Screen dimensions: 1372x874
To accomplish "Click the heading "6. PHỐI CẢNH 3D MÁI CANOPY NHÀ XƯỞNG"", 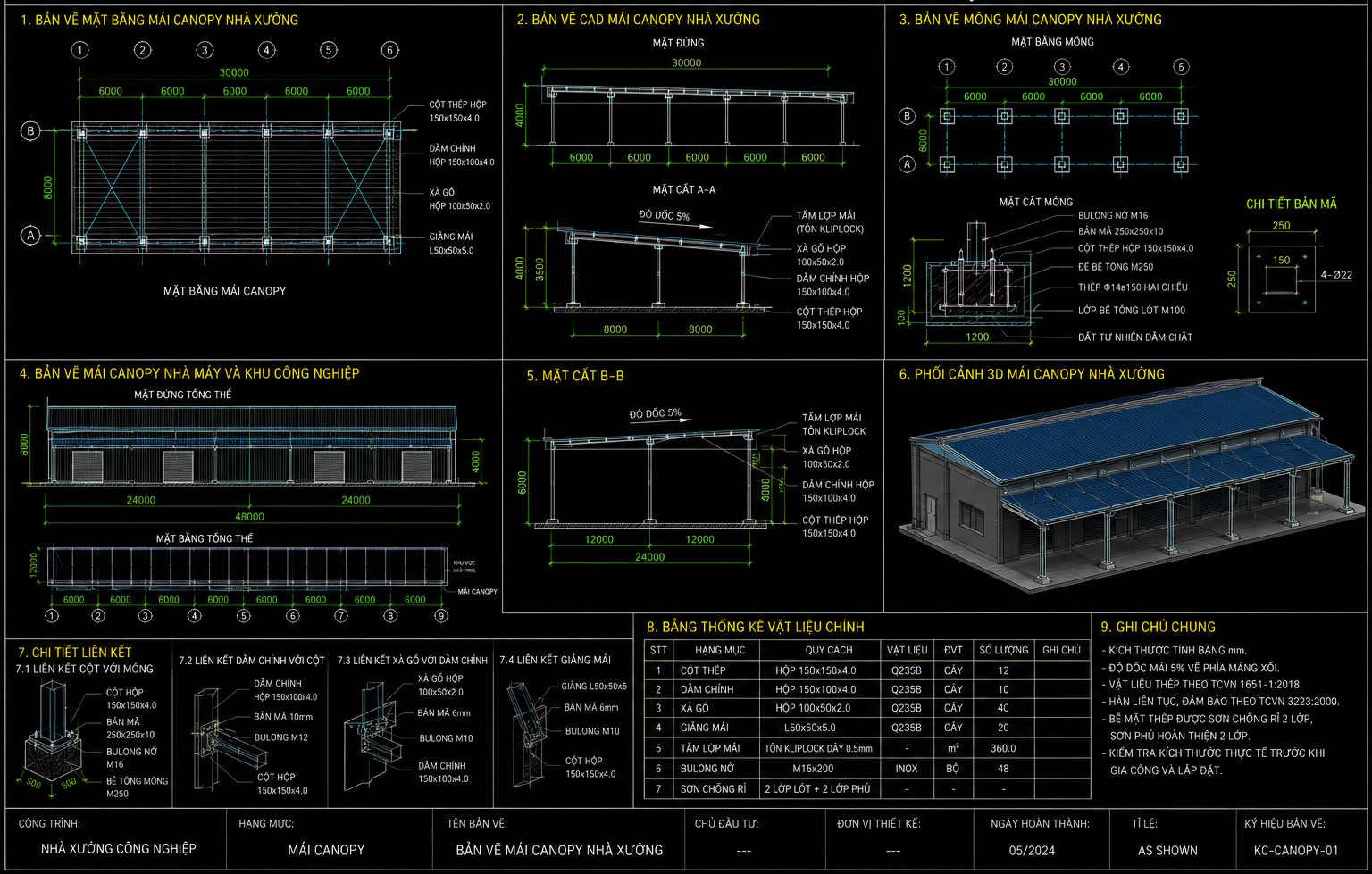I will click(1032, 374).
